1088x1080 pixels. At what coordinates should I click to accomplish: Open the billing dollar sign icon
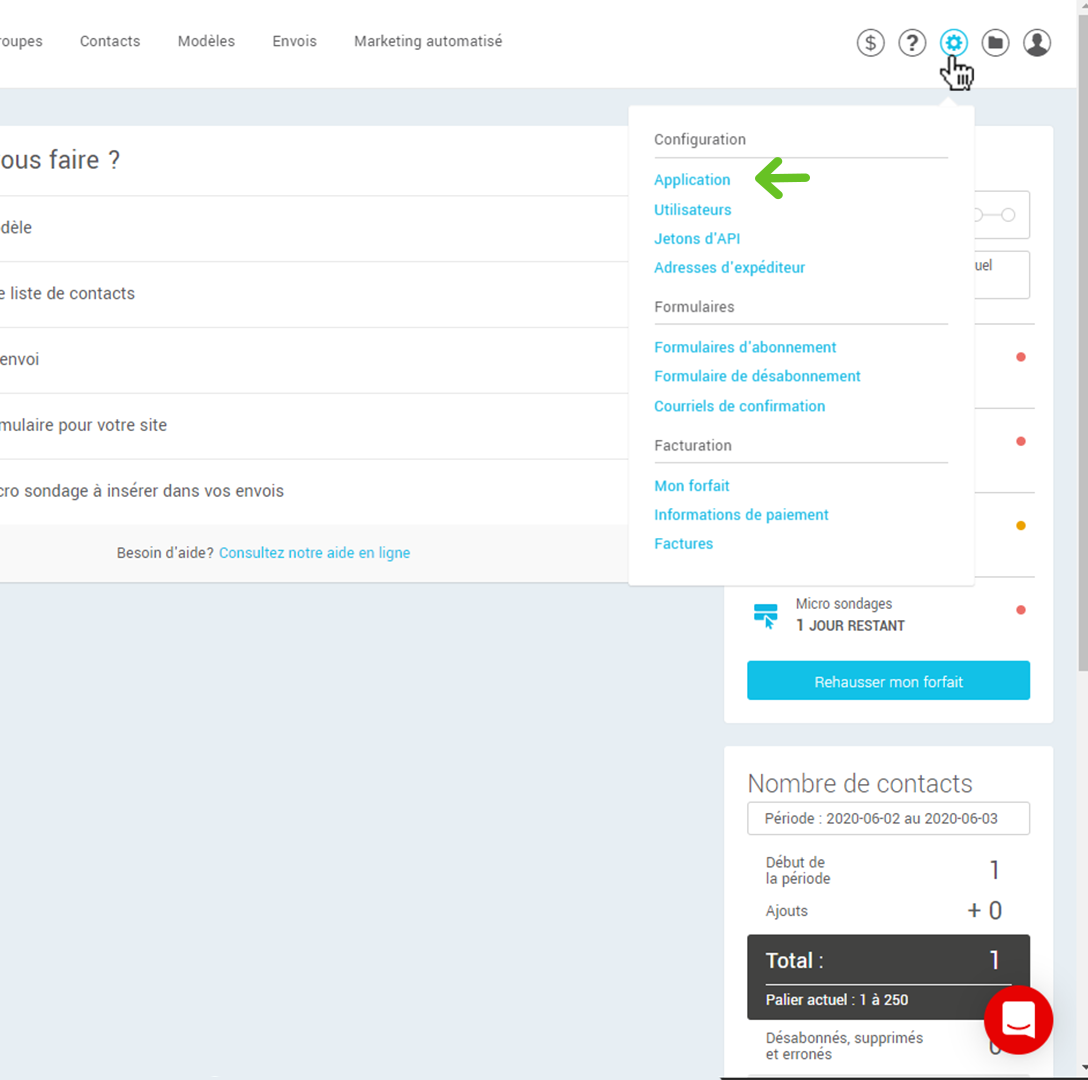[x=870, y=42]
